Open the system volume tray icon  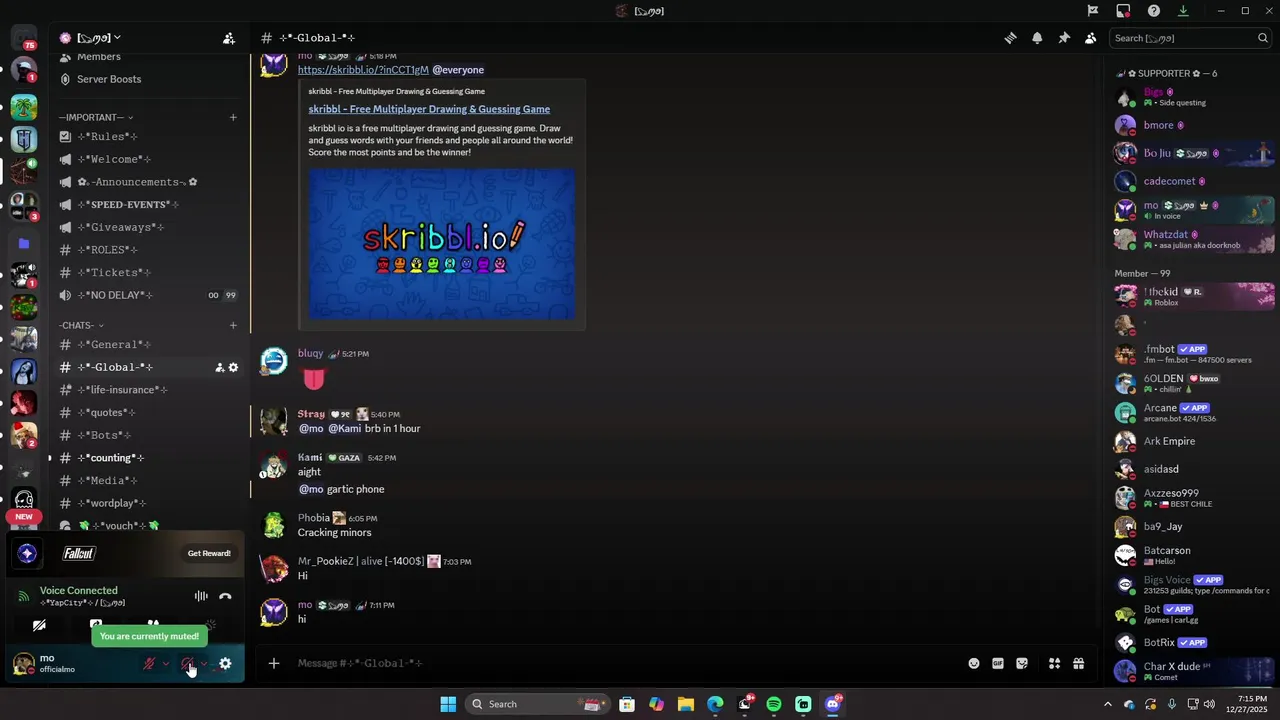(x=1209, y=704)
